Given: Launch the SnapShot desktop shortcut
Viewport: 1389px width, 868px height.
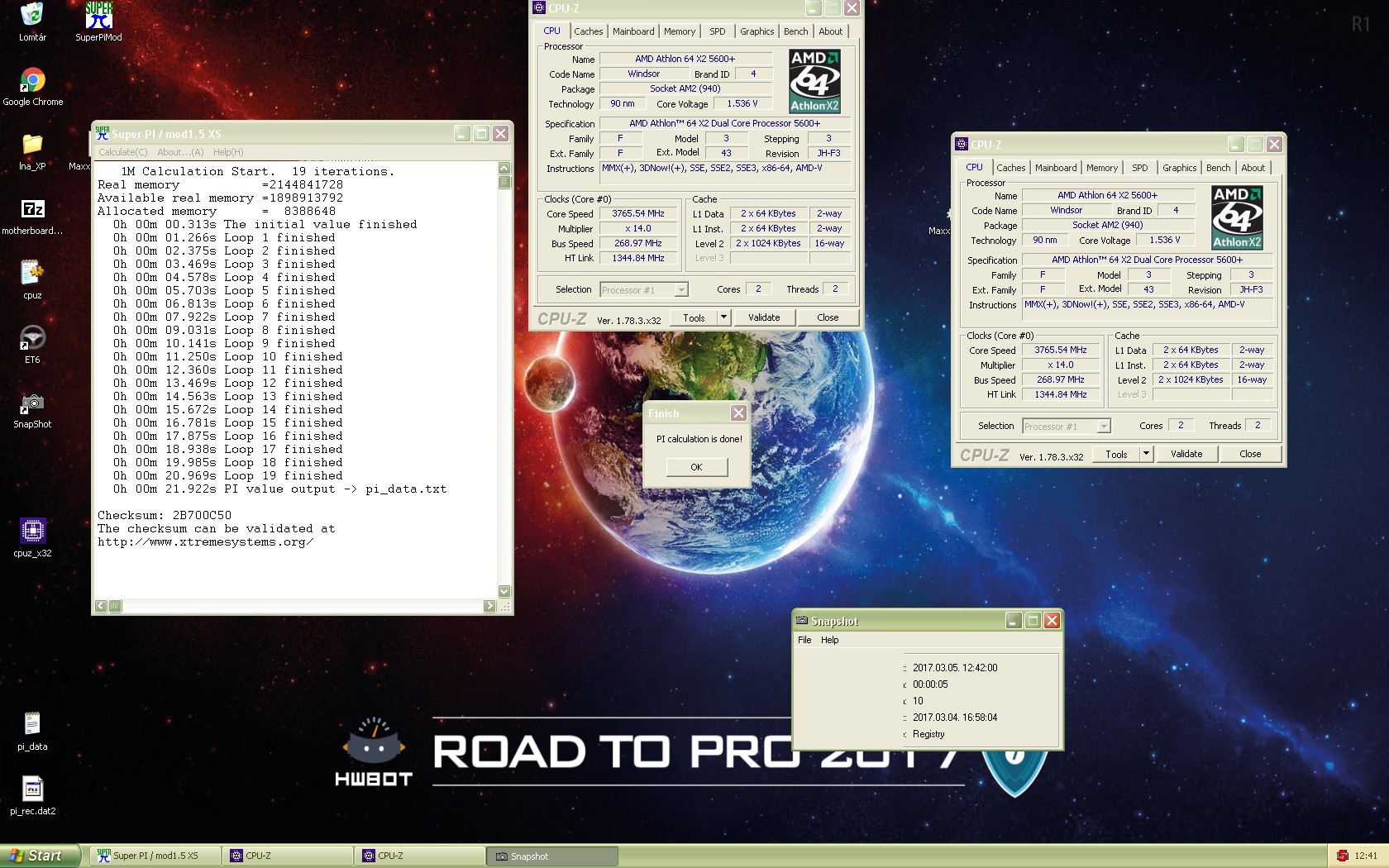Looking at the screenshot, I should pyautogui.click(x=32, y=403).
